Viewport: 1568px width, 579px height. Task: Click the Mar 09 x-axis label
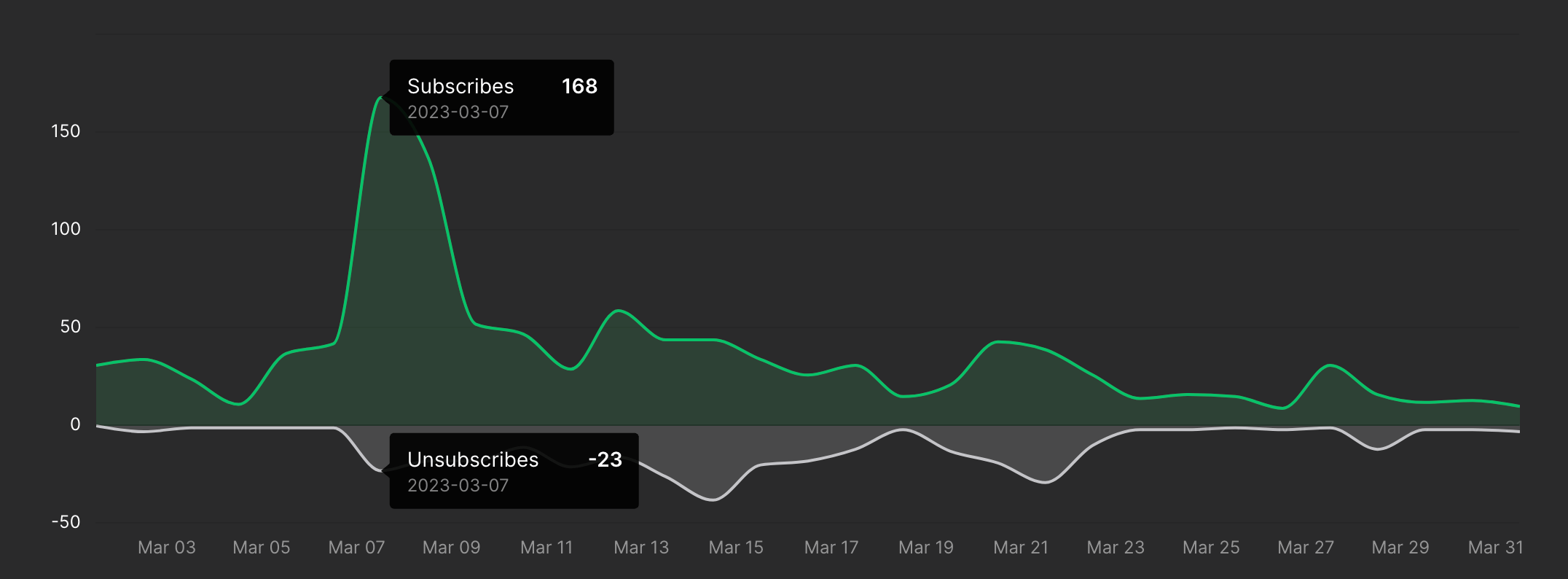pyautogui.click(x=452, y=548)
